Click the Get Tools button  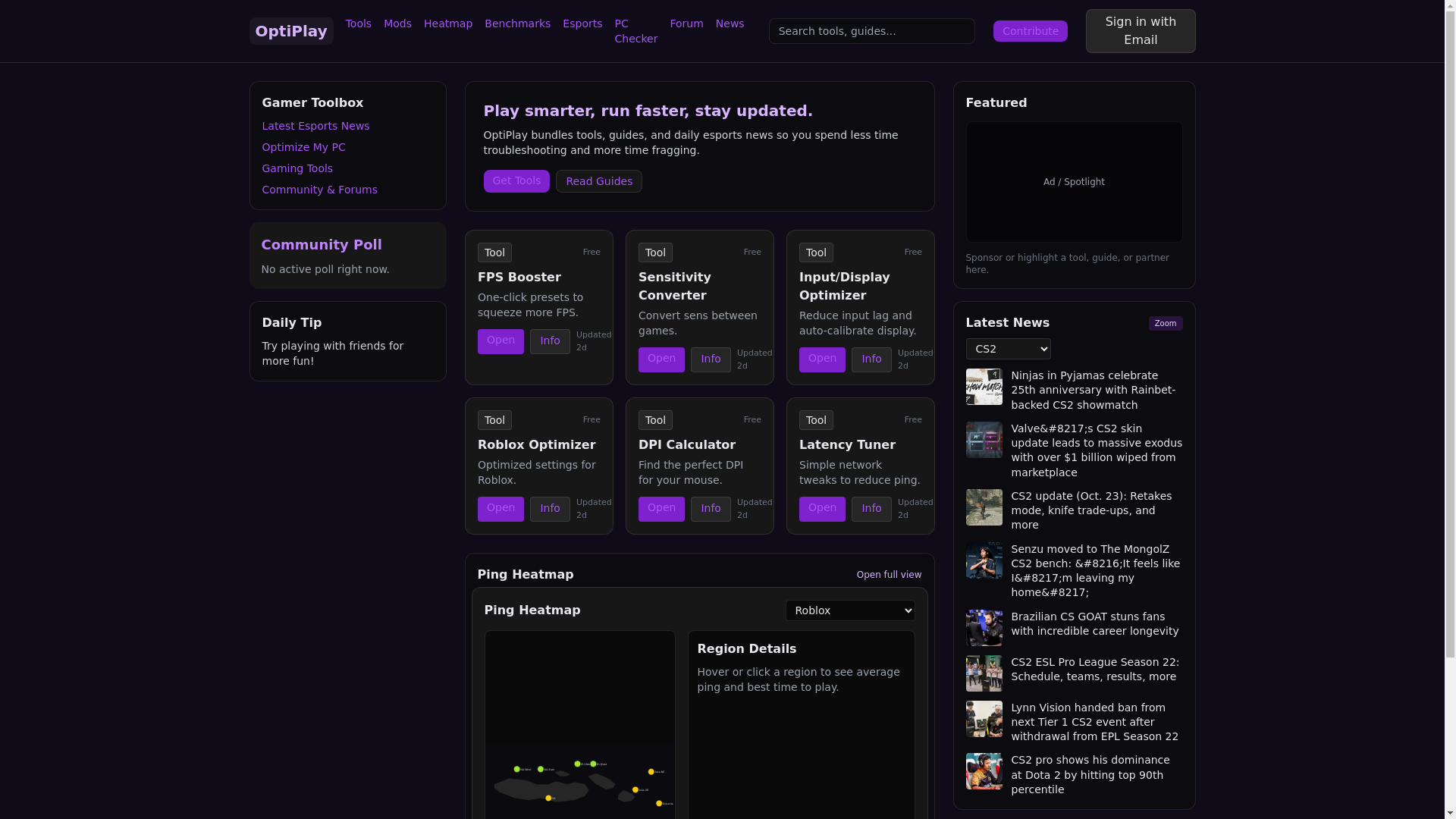tap(516, 181)
